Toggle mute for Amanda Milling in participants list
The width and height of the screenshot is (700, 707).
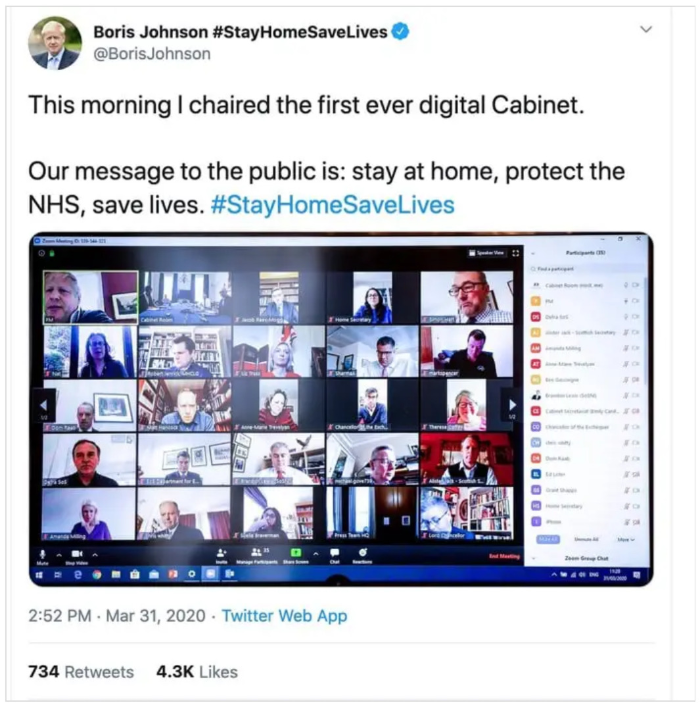pos(626,348)
